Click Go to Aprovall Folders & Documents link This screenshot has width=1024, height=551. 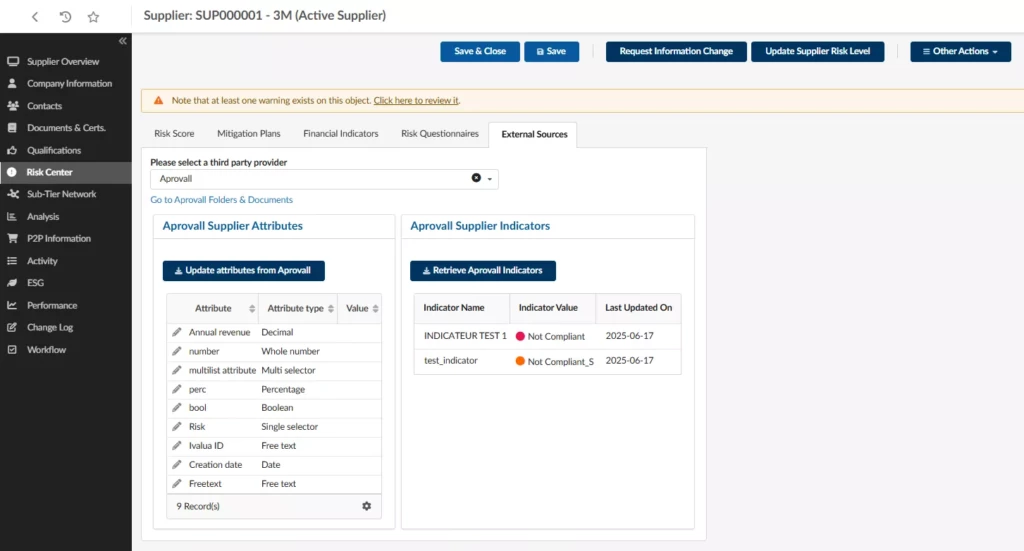pyautogui.click(x=222, y=200)
